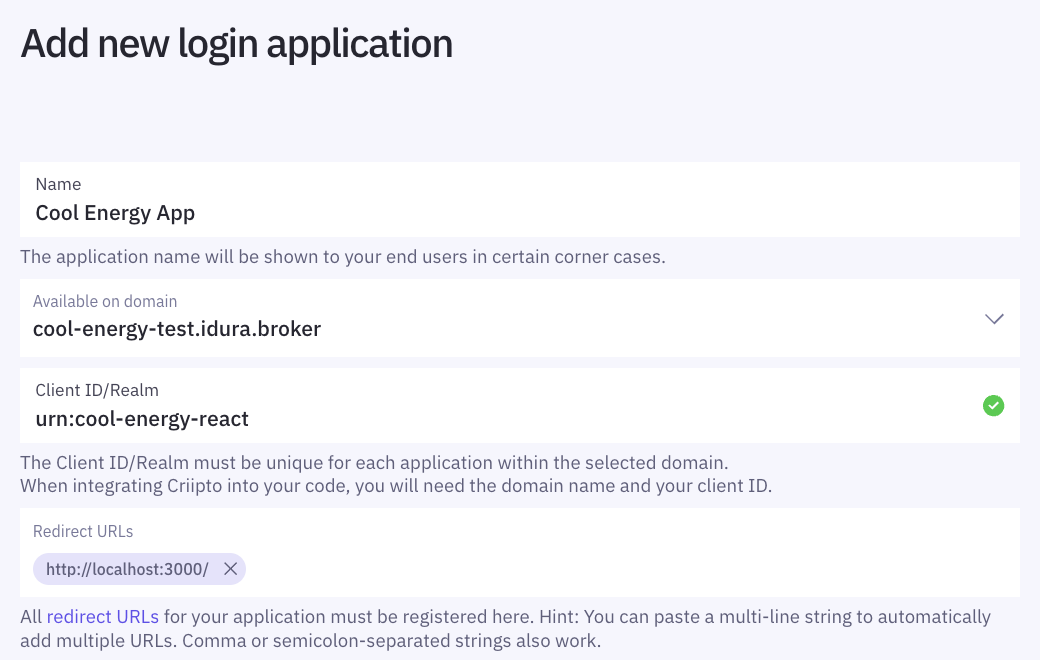Select the validation check icon beside urn:cool-energy-react

point(993,406)
